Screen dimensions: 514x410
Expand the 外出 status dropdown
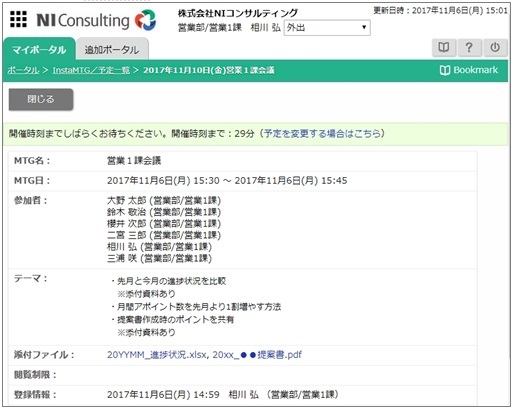327,28
